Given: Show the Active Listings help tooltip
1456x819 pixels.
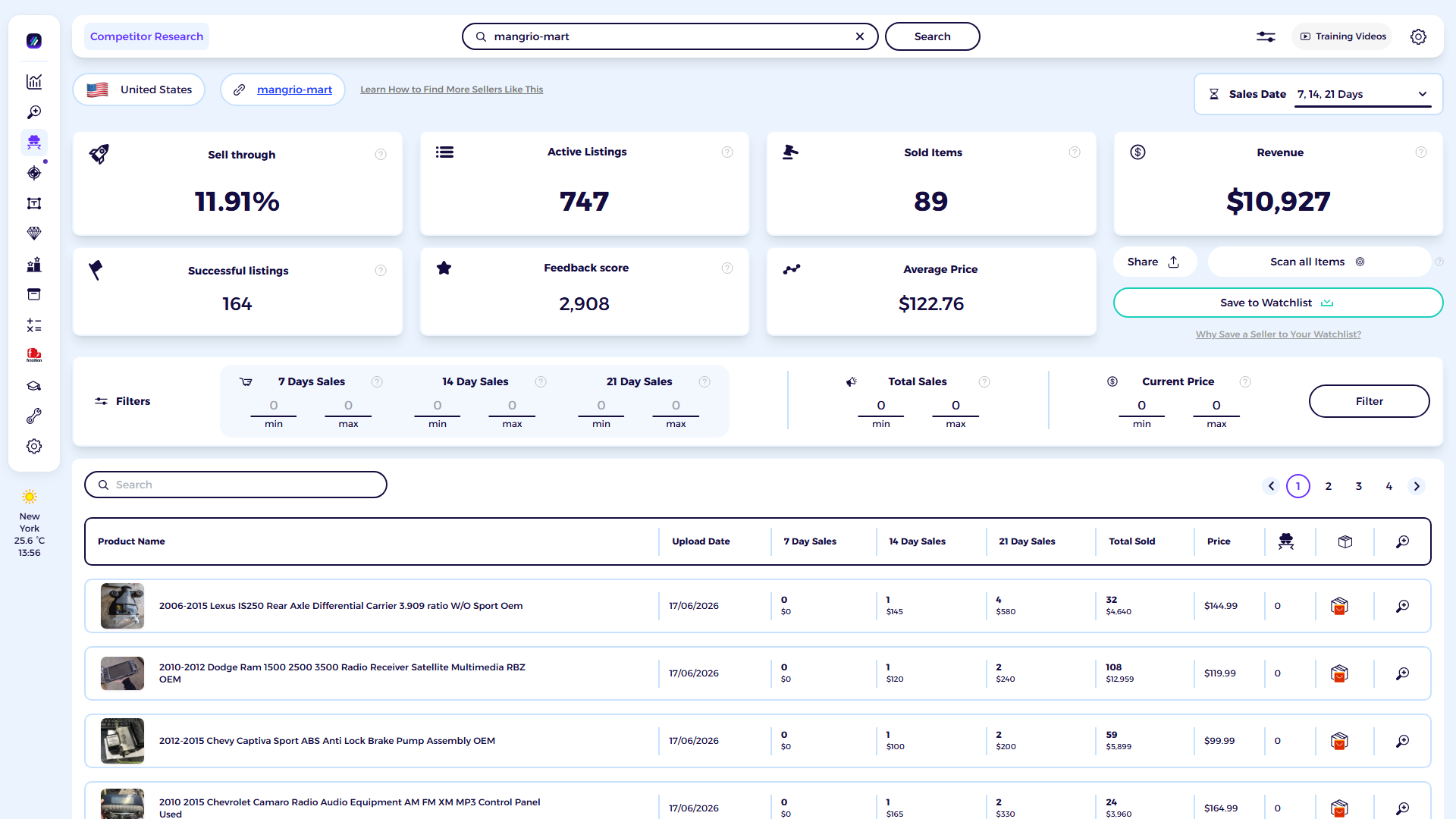Looking at the screenshot, I should point(727,152).
